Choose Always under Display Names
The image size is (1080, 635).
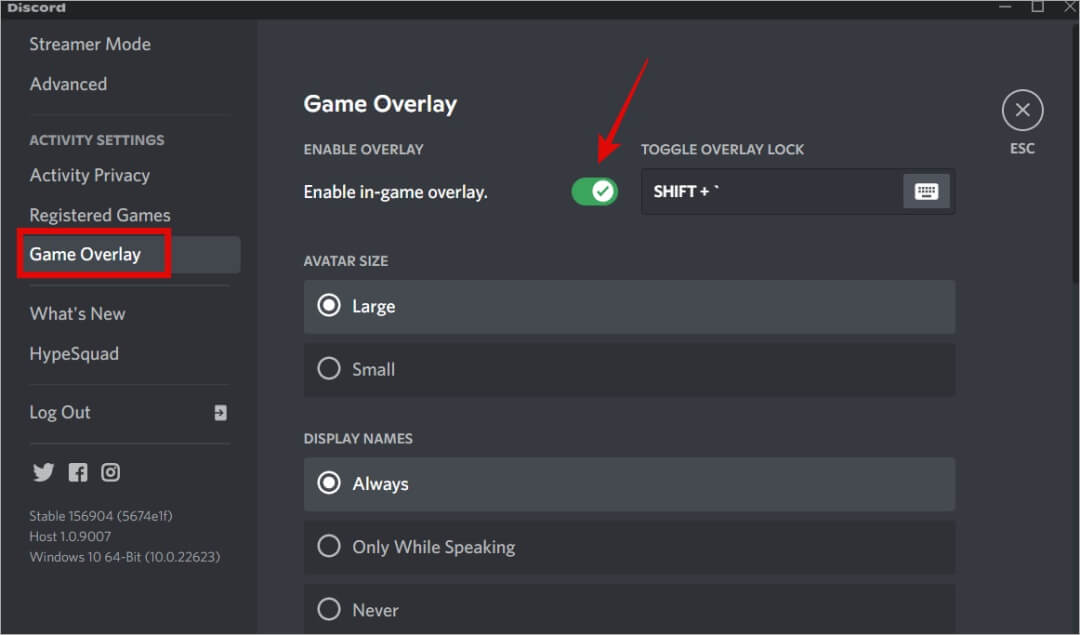(x=629, y=484)
